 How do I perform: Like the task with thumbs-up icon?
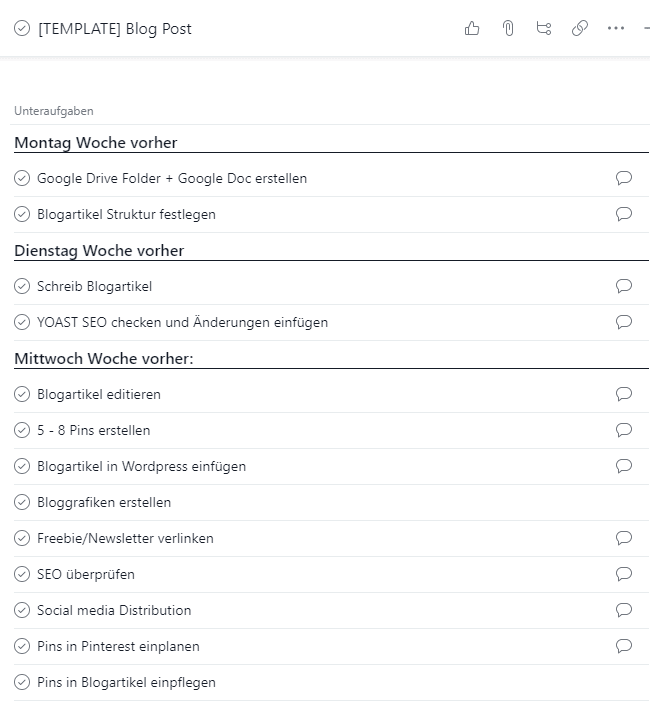pyautogui.click(x=472, y=29)
